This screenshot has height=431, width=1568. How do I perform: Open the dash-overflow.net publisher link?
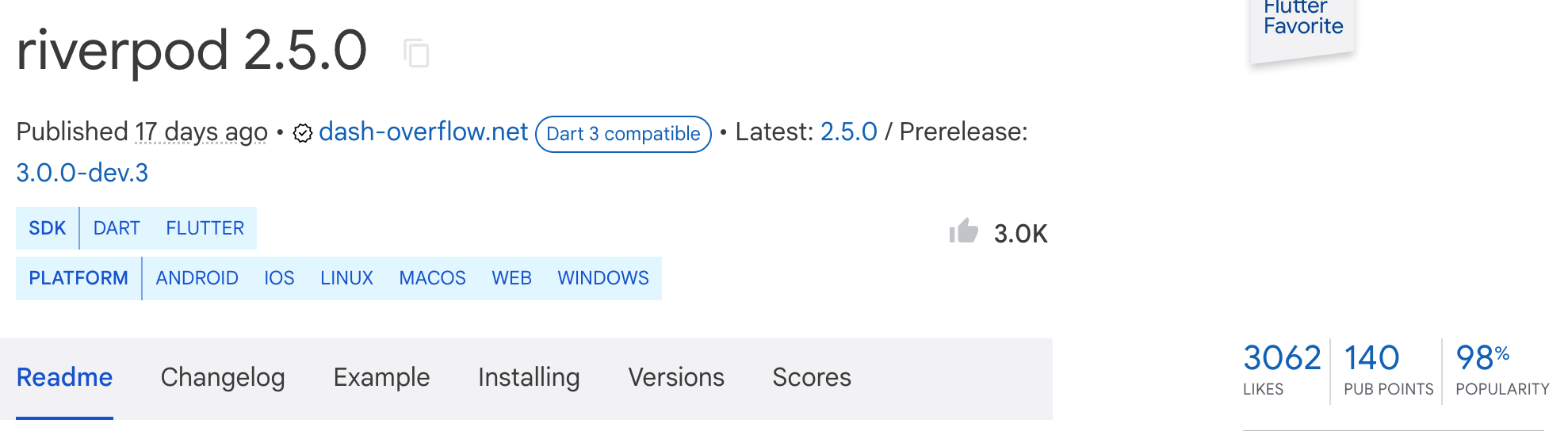click(423, 132)
